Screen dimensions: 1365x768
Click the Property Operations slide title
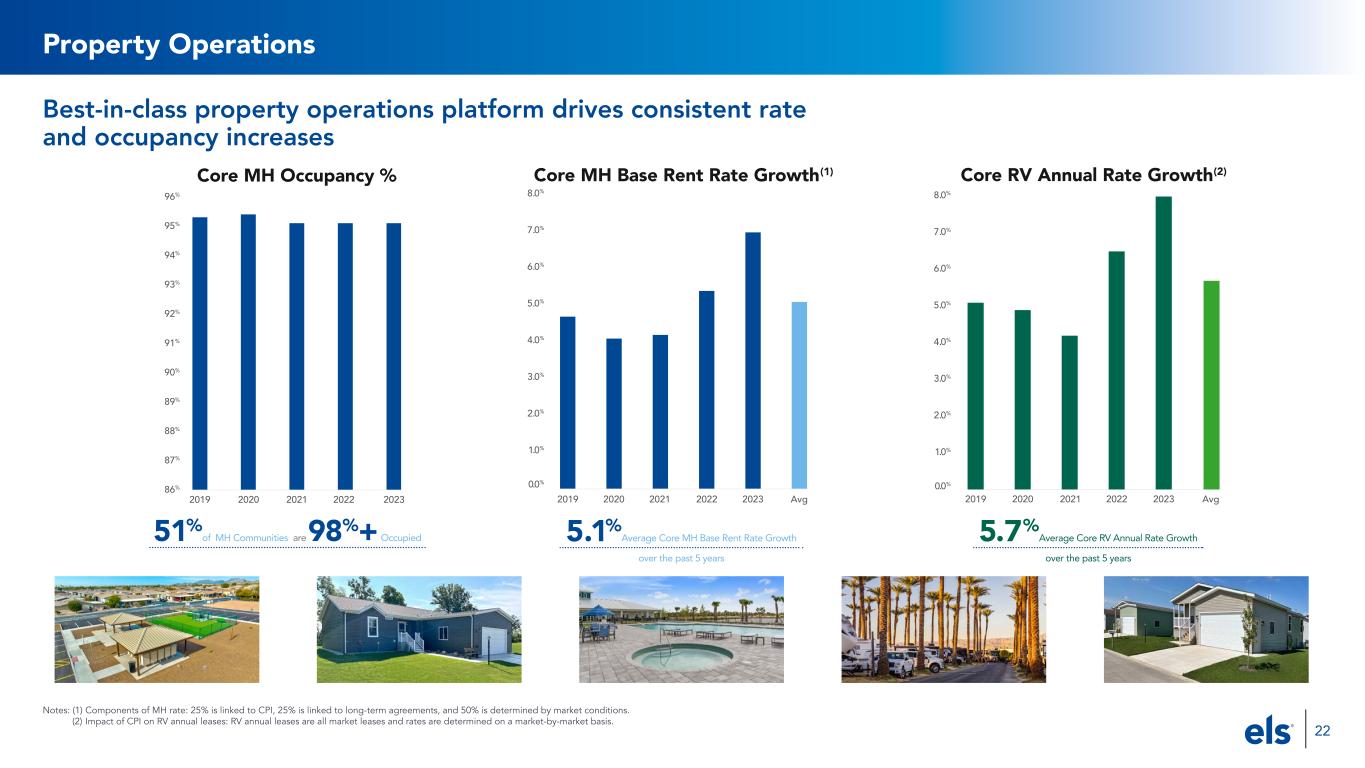click(179, 44)
